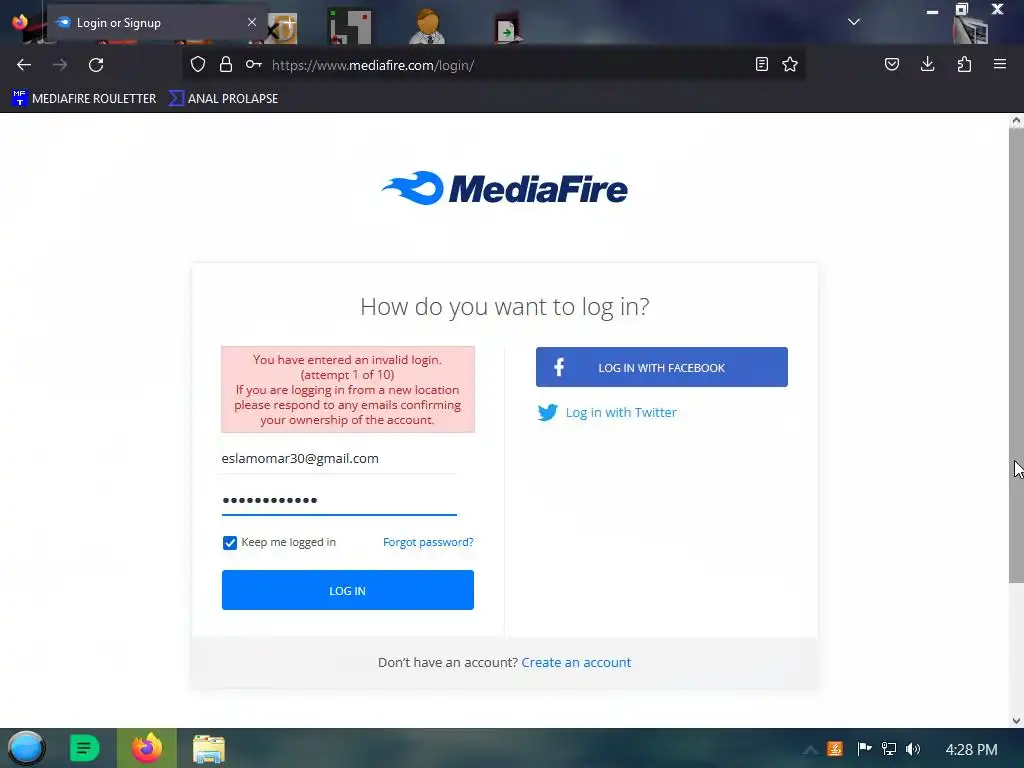The image size is (1024, 768).
Task: Click the password input field
Action: tap(339, 500)
